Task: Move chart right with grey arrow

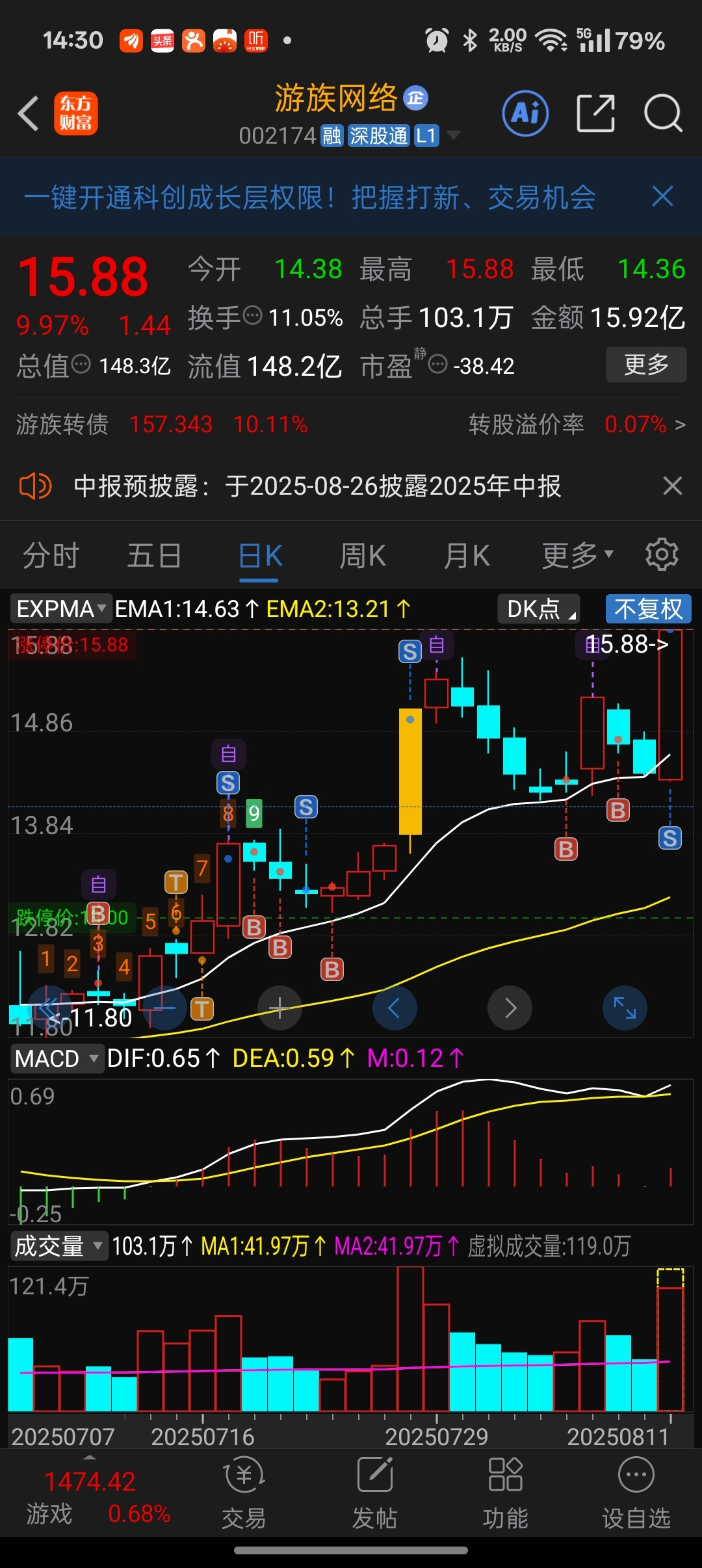Action: pos(510,1008)
